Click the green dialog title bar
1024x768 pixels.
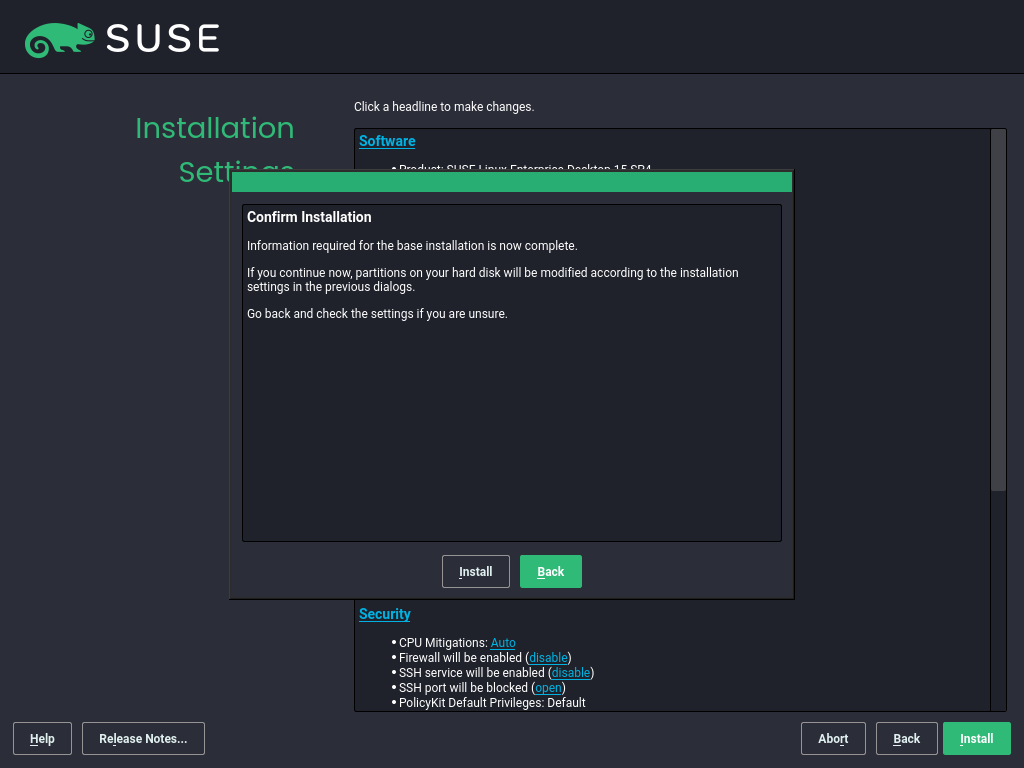pyautogui.click(x=512, y=182)
